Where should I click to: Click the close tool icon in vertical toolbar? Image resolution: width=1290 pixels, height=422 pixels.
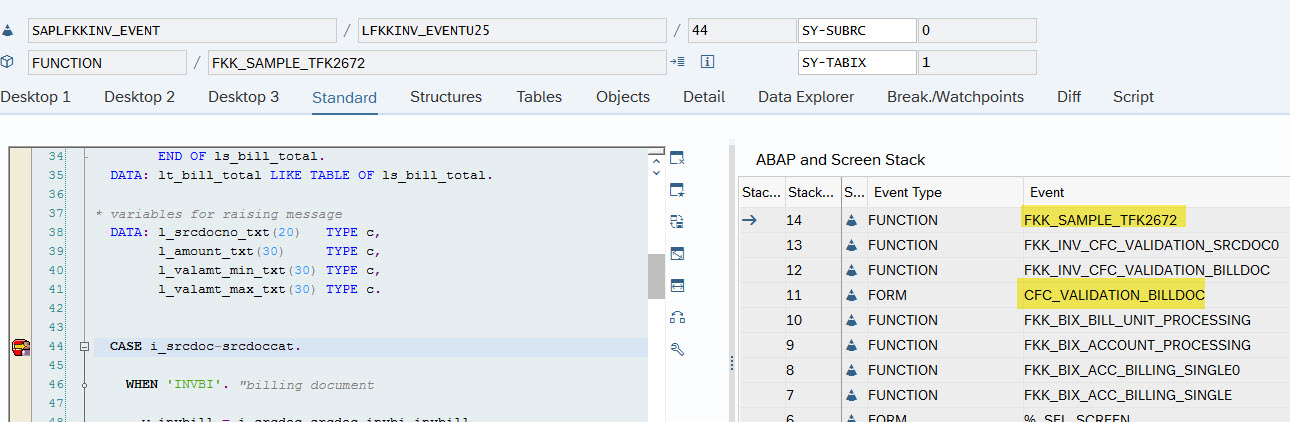point(677,158)
